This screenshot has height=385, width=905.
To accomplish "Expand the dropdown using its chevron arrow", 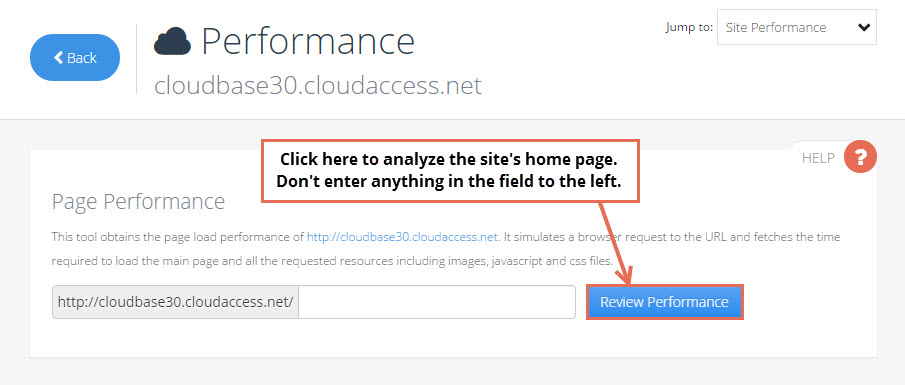I will (863, 27).
